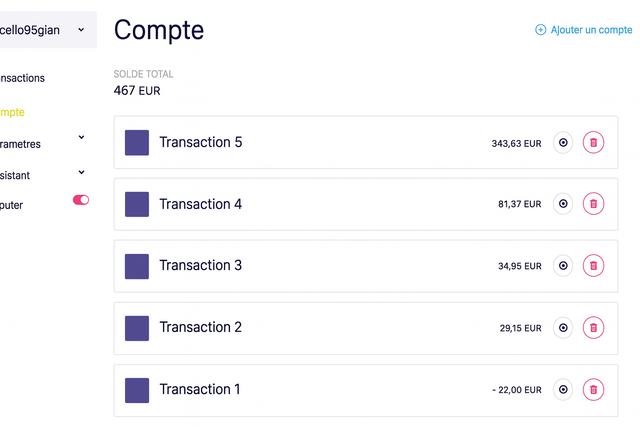This screenshot has width=640, height=427.
Task: Expand the Assistant sidebar section
Action: tap(81, 171)
